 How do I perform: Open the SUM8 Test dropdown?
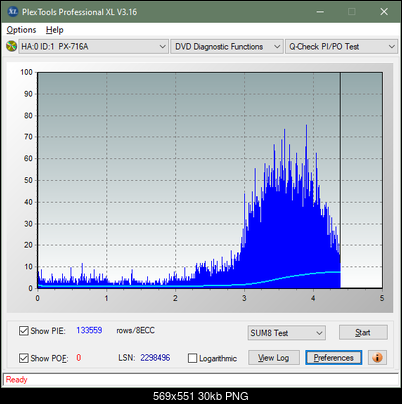point(287,333)
